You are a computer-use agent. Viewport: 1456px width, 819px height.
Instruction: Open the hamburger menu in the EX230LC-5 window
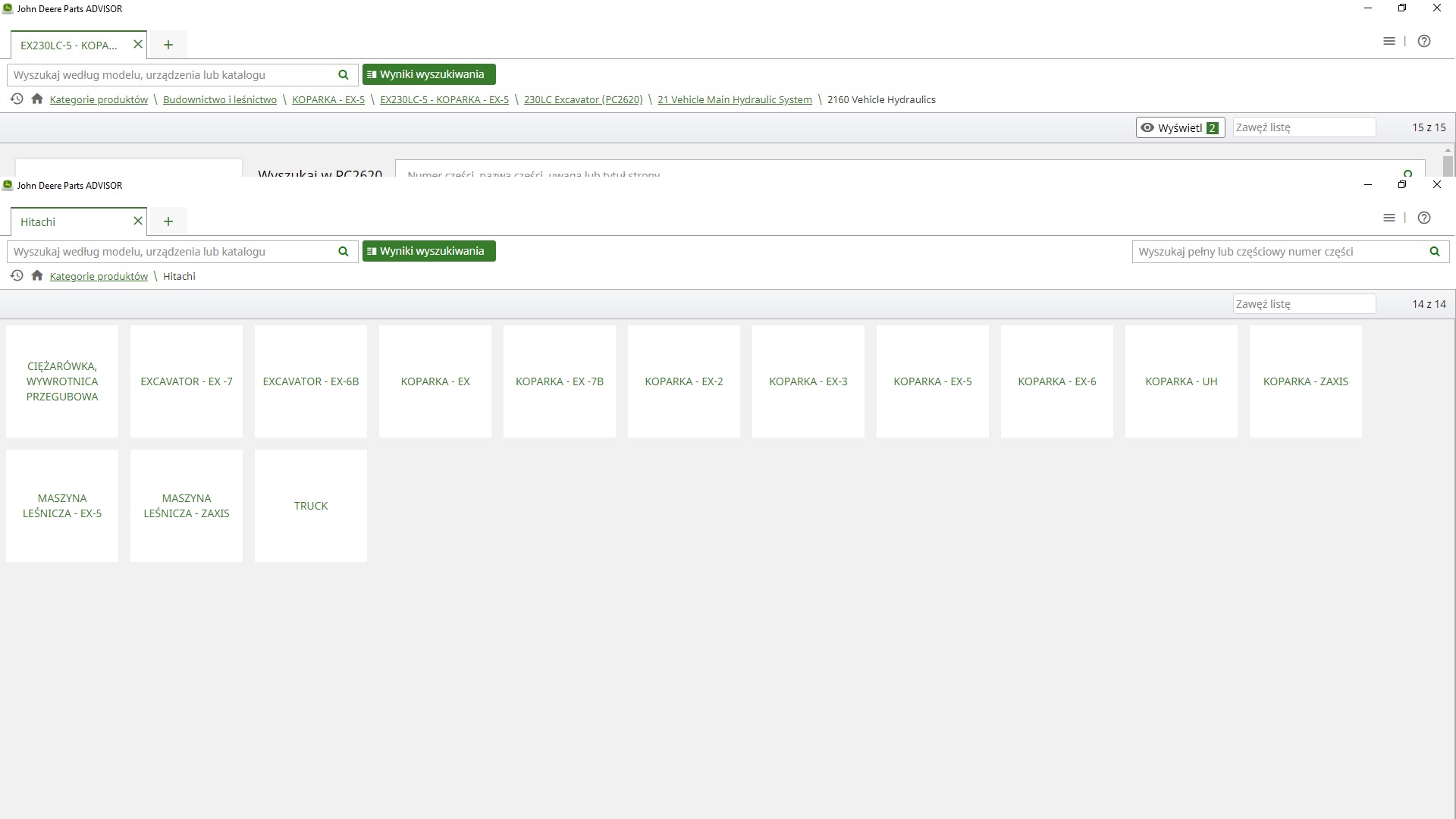click(x=1389, y=42)
